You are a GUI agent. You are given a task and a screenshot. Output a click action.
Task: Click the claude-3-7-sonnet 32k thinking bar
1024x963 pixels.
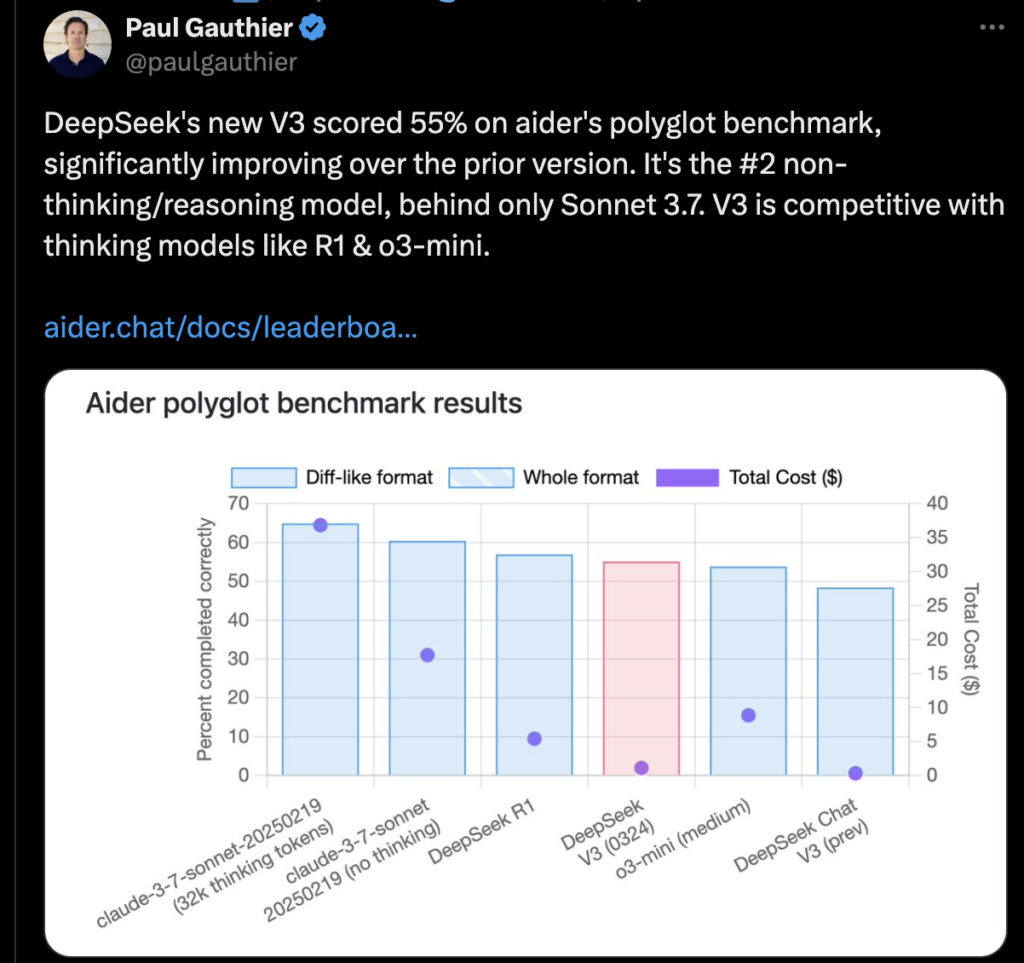click(x=320, y=650)
